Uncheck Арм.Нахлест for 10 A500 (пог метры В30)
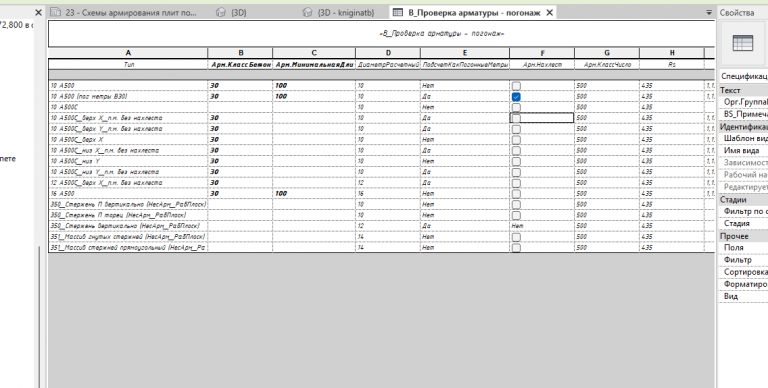 tap(516, 97)
